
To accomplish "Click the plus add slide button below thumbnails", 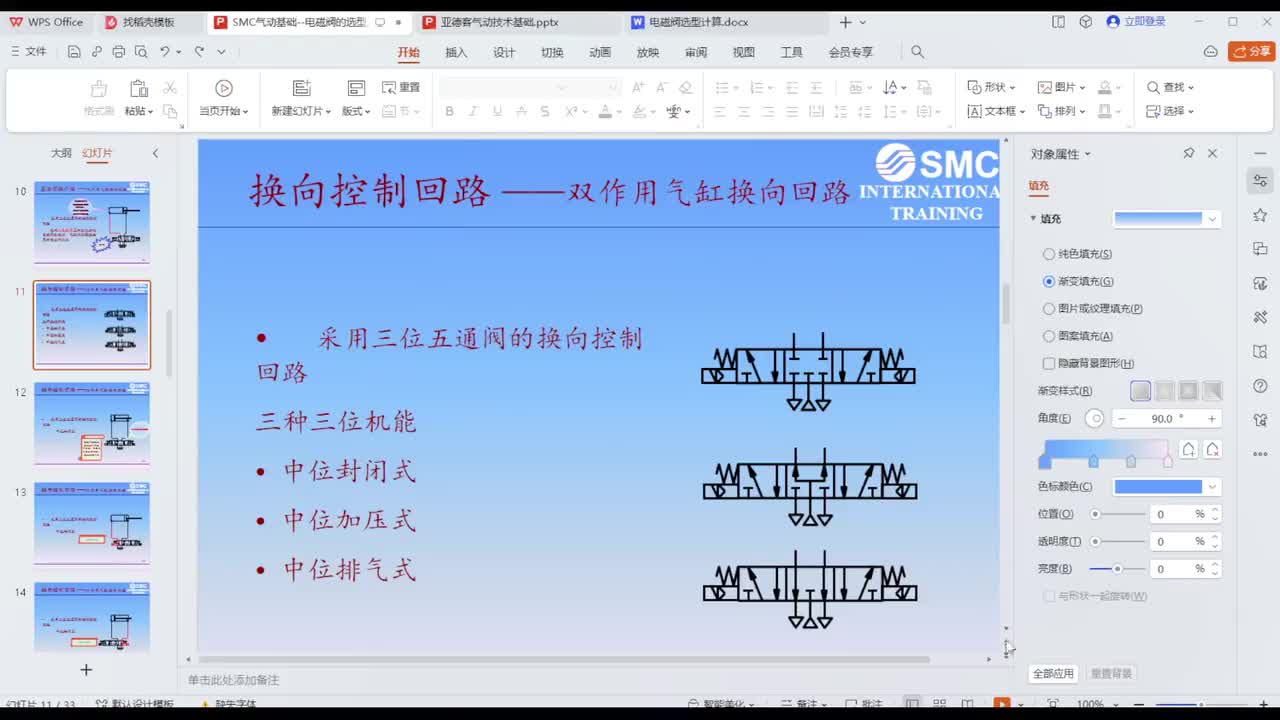I will tap(86, 669).
